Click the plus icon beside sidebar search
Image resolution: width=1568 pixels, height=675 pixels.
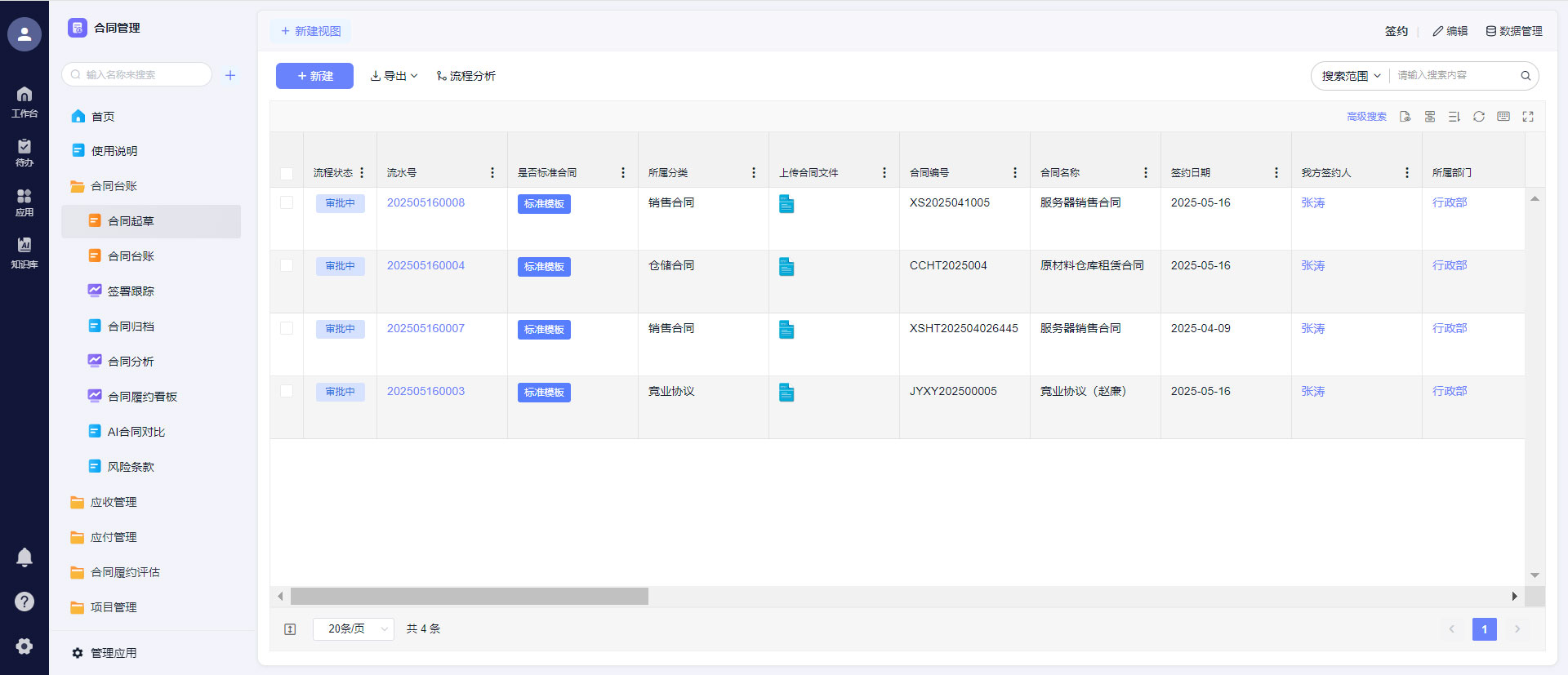tap(230, 75)
